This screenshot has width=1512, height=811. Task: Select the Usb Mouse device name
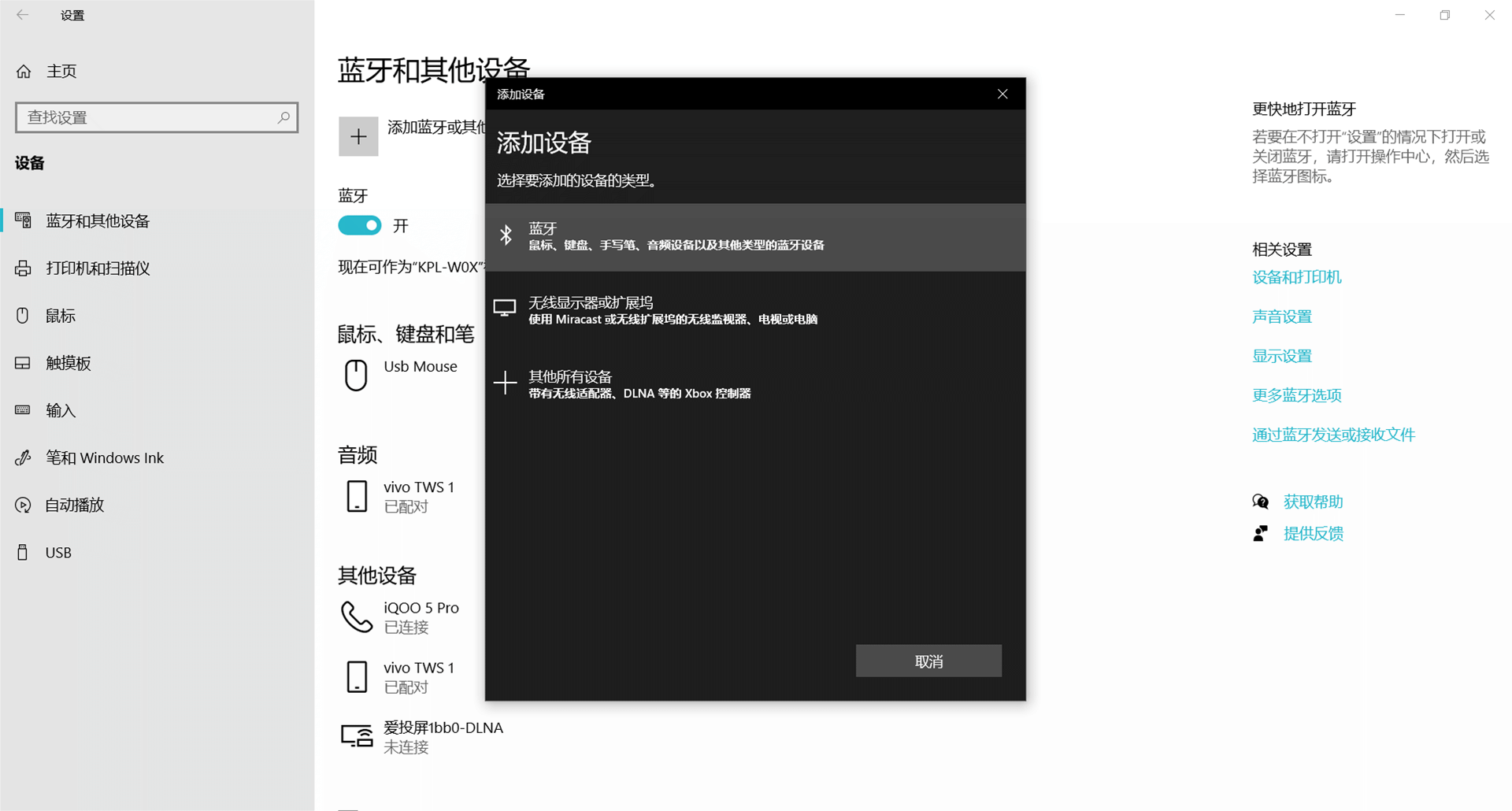[x=420, y=367]
